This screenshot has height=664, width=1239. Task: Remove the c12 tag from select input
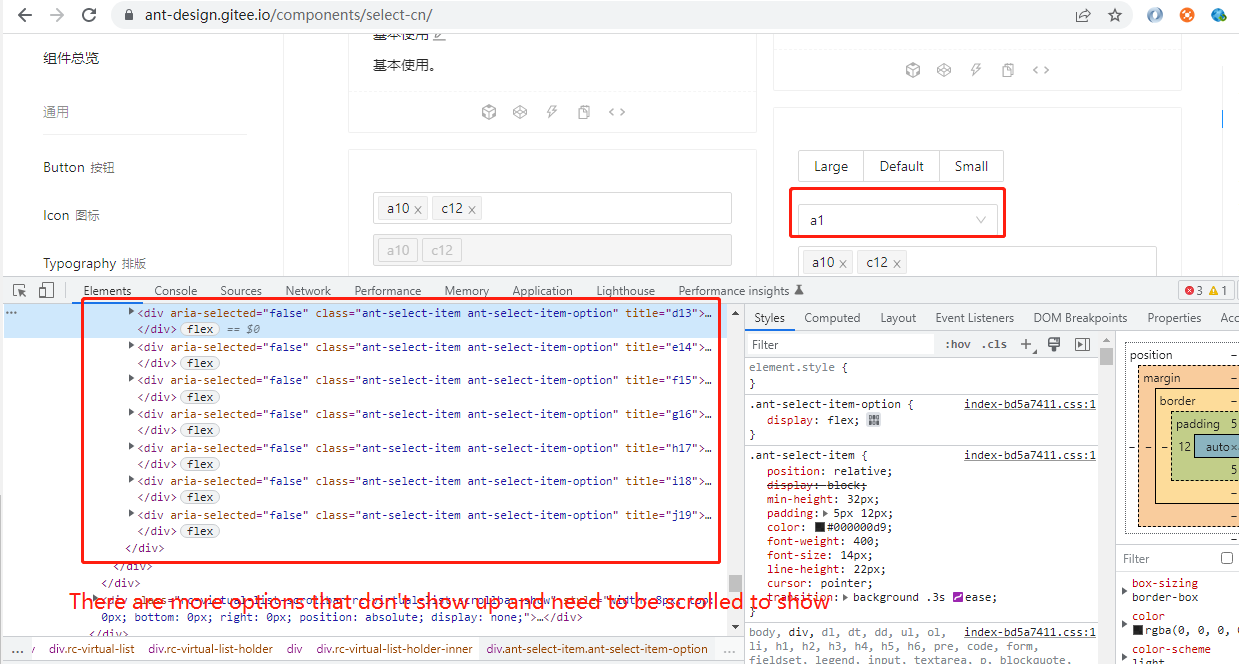pos(471,208)
